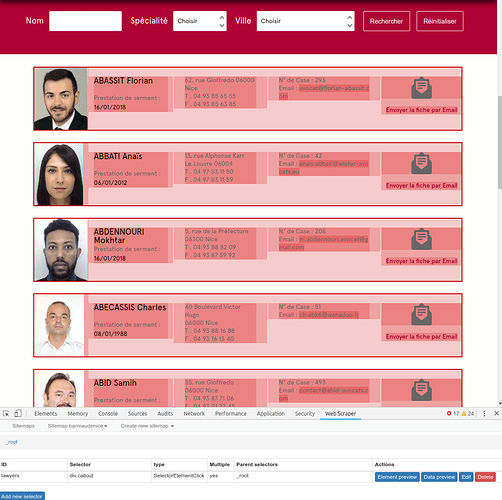This screenshot has height=500, width=502.
Task: Expand Create new sitemap menu
Action: point(147,426)
